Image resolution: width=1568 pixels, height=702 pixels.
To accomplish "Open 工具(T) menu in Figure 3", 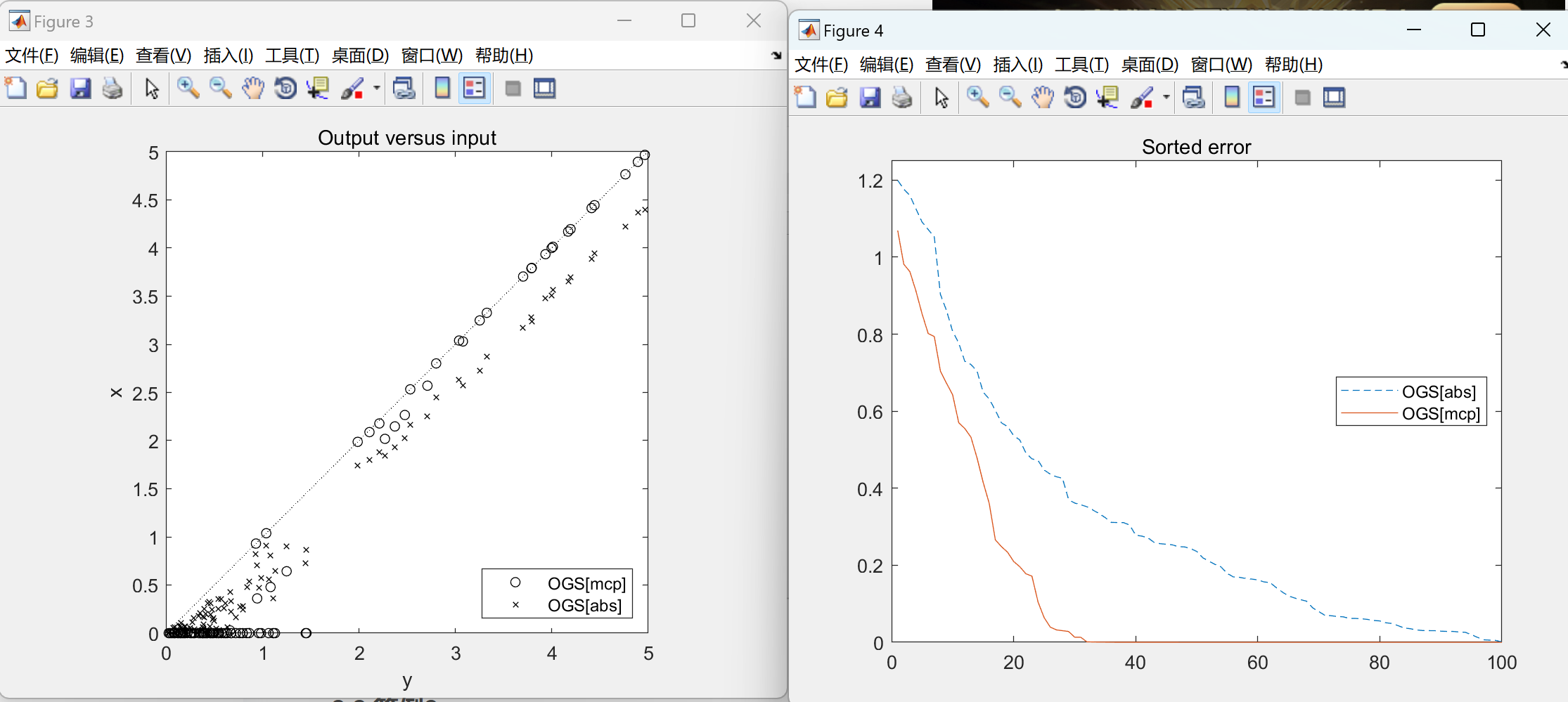I will (292, 56).
